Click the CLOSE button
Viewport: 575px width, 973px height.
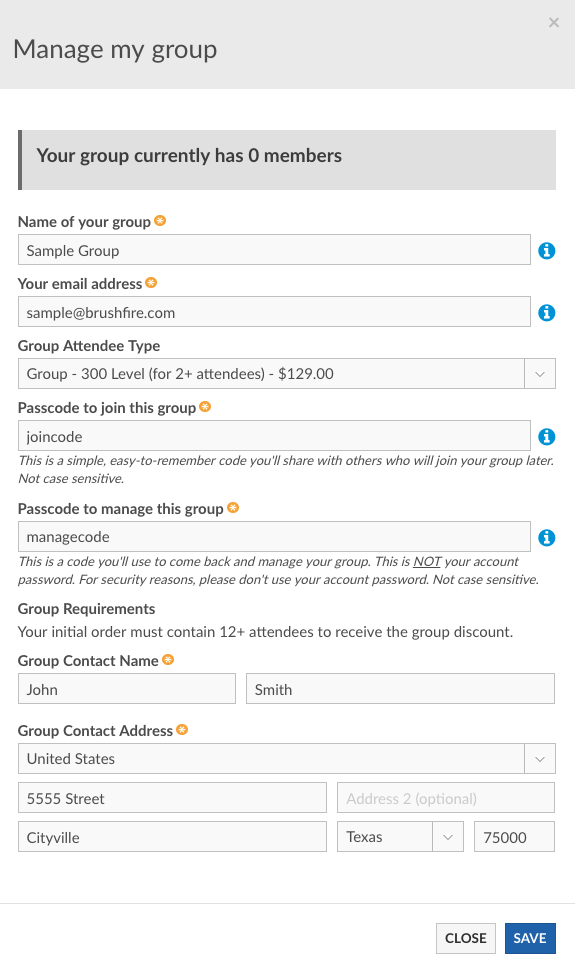click(x=465, y=938)
